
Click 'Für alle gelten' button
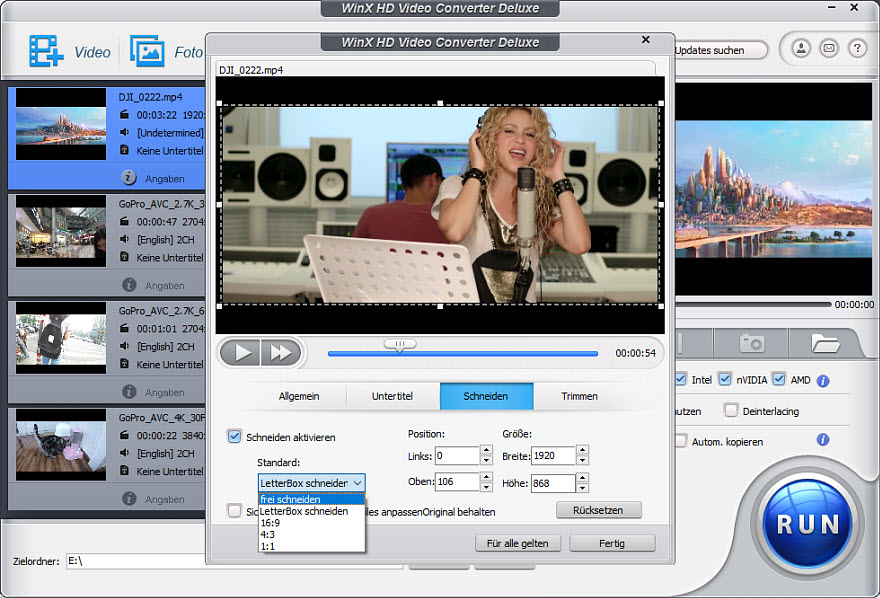pyautogui.click(x=517, y=543)
